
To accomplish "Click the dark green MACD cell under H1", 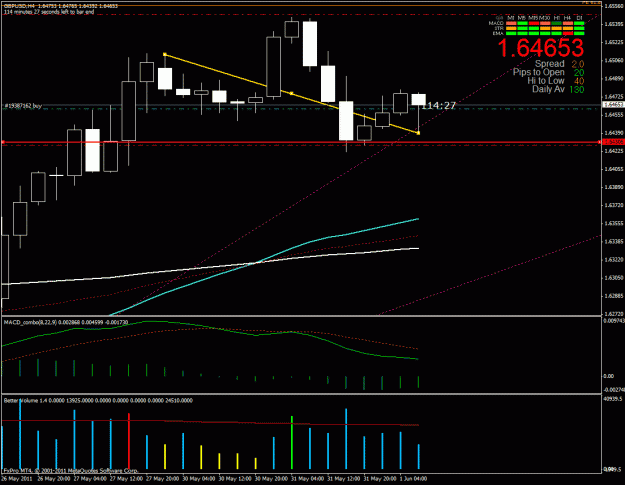I will 556,23.
